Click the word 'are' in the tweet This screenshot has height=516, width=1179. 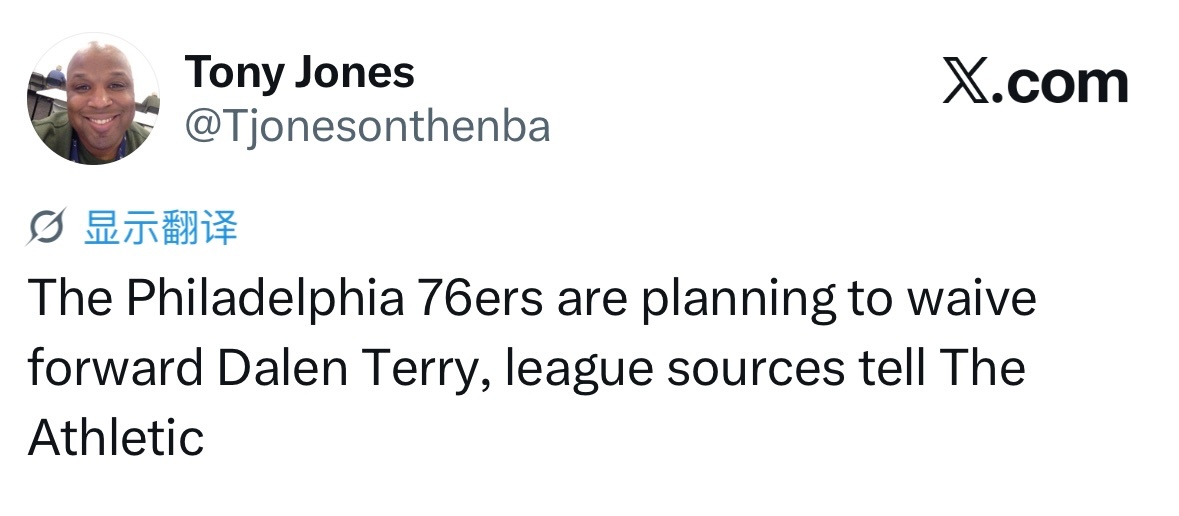(592, 301)
